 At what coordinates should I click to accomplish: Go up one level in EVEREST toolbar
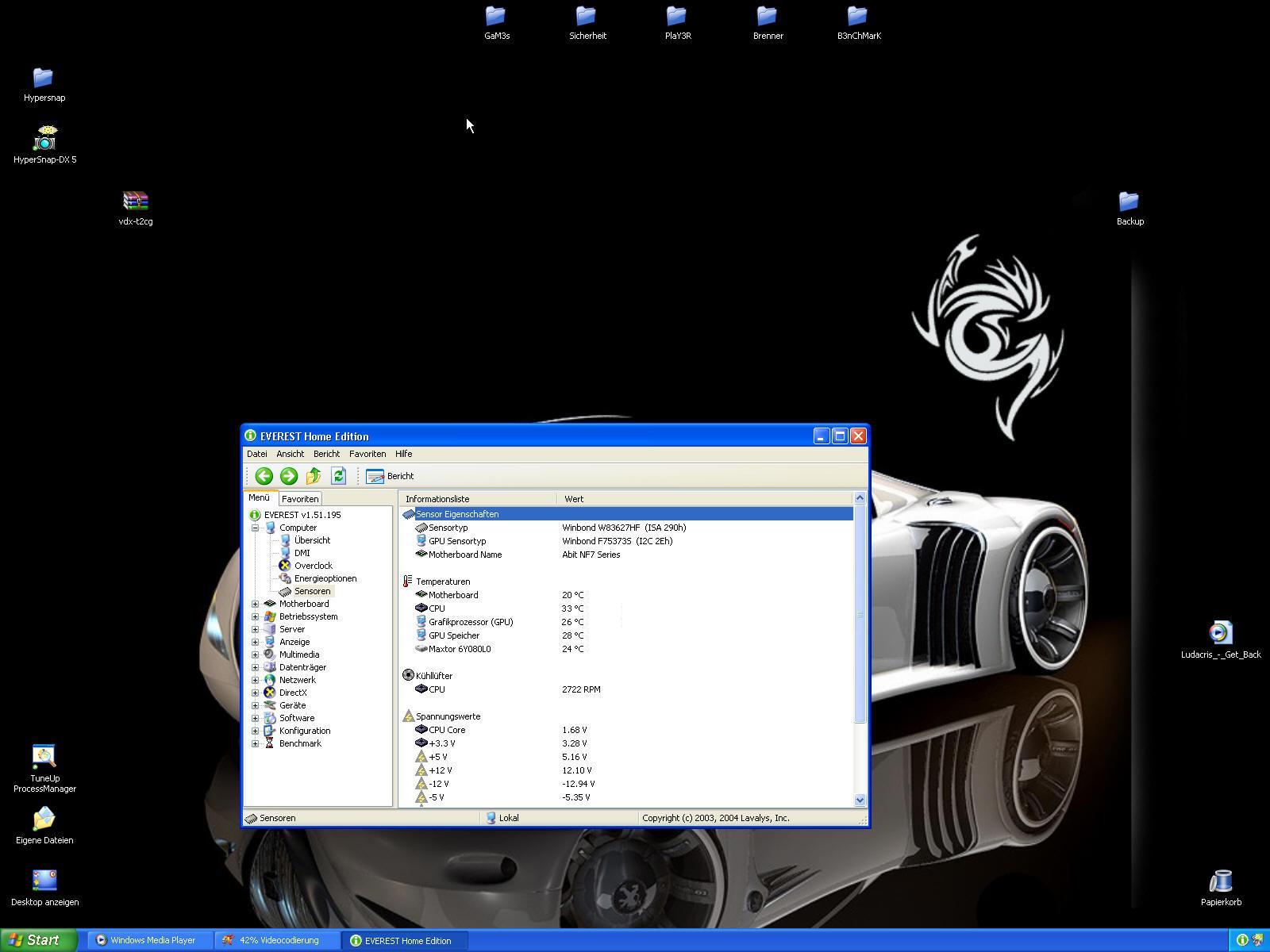(x=314, y=476)
